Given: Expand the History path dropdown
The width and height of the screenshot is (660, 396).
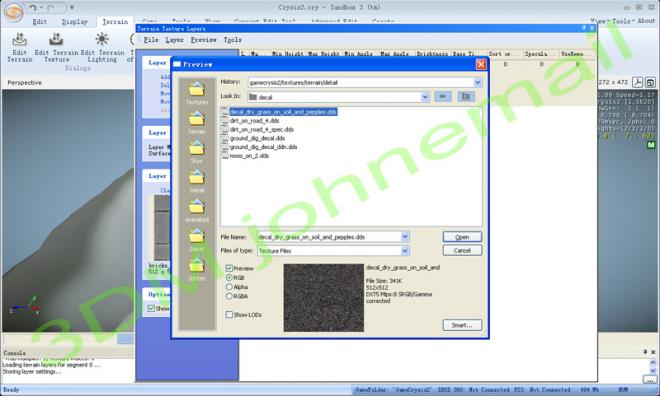Looking at the screenshot, I should pos(477,82).
